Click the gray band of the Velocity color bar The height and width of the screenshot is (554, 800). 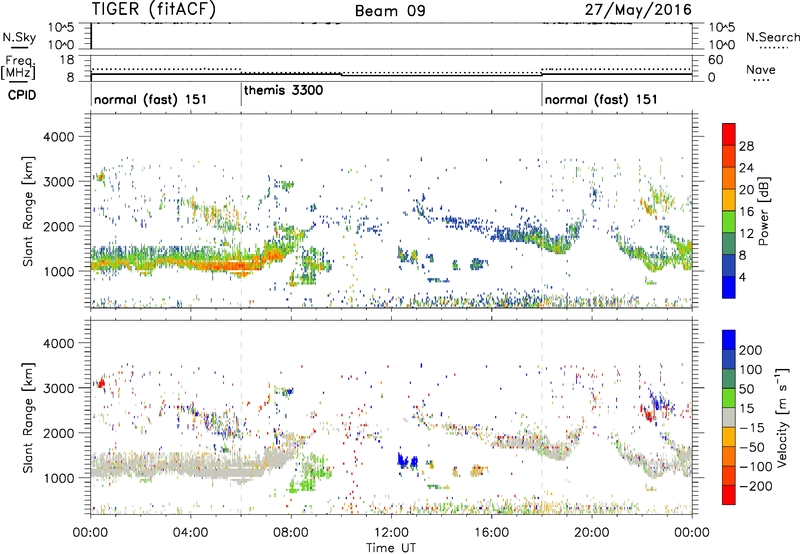729,418
